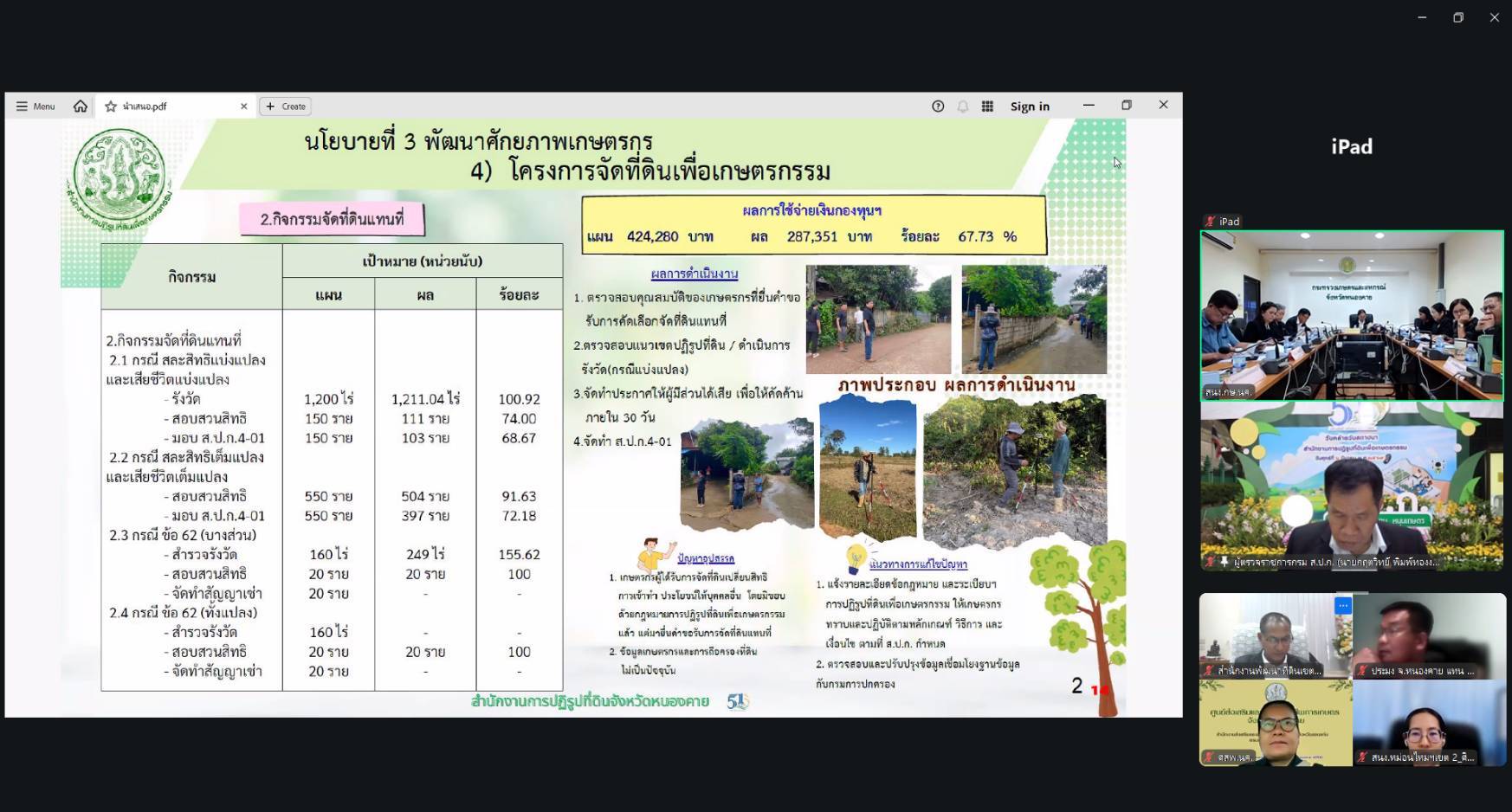Click the แนวทางการแก้ไขปัญหา underlined heading
This screenshot has width=1512, height=812.
point(918,564)
